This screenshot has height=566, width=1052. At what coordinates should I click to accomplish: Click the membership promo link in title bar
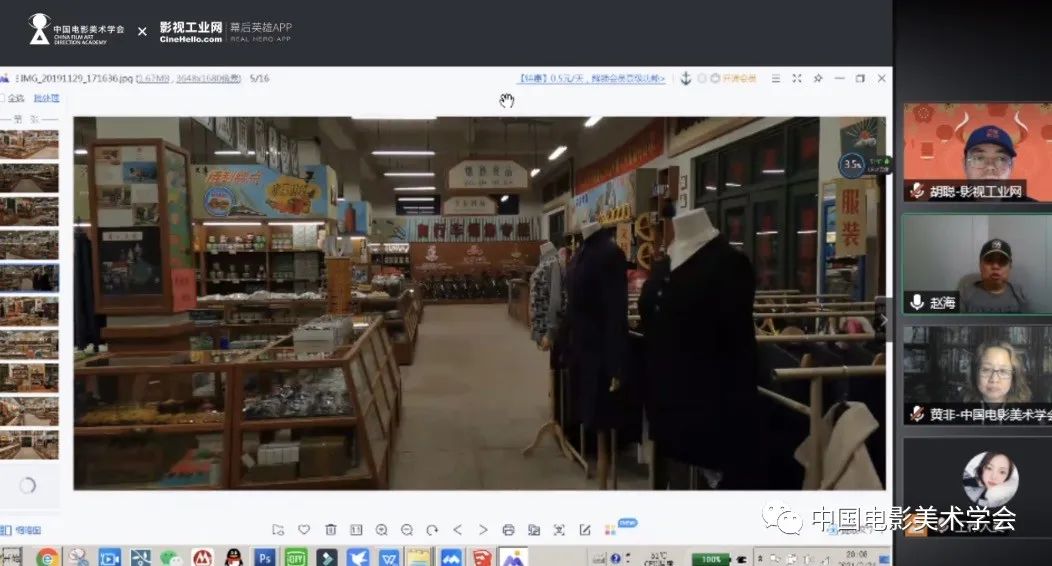pos(591,78)
